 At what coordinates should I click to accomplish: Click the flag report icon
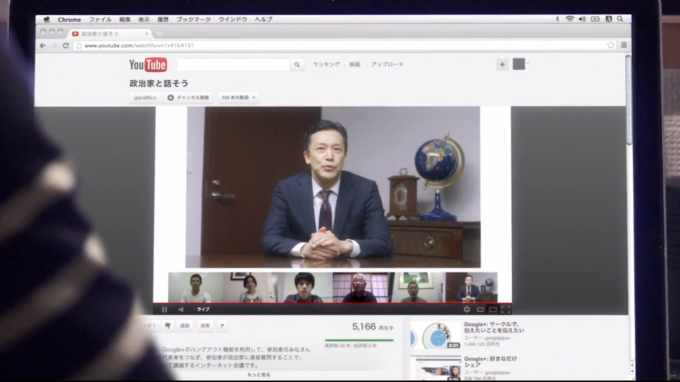(222, 326)
